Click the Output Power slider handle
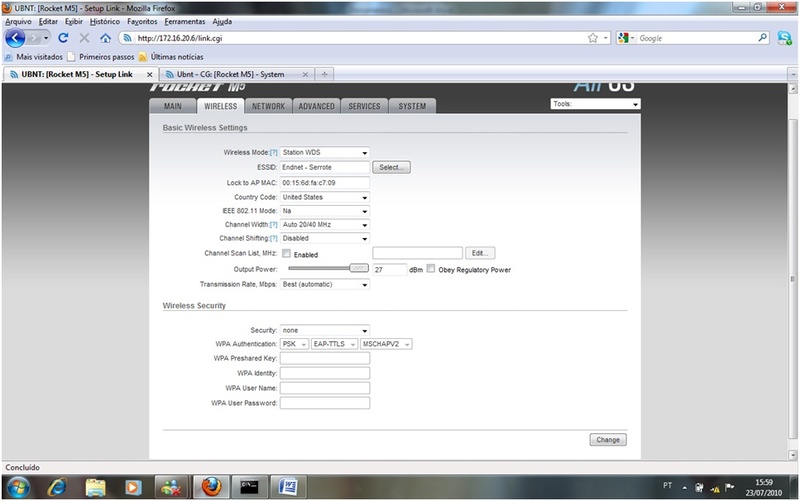This screenshot has width=800, height=501. click(359, 268)
